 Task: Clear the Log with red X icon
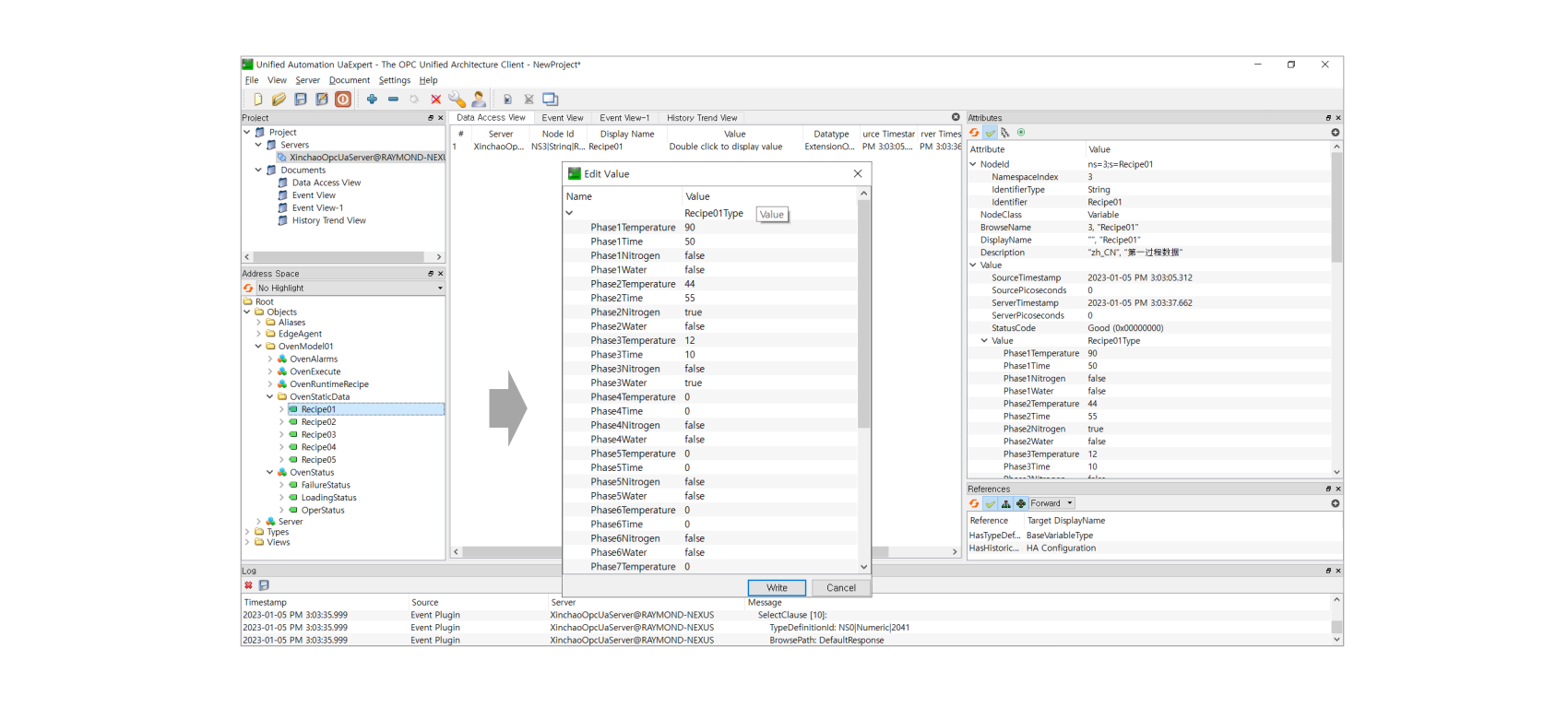point(248,585)
